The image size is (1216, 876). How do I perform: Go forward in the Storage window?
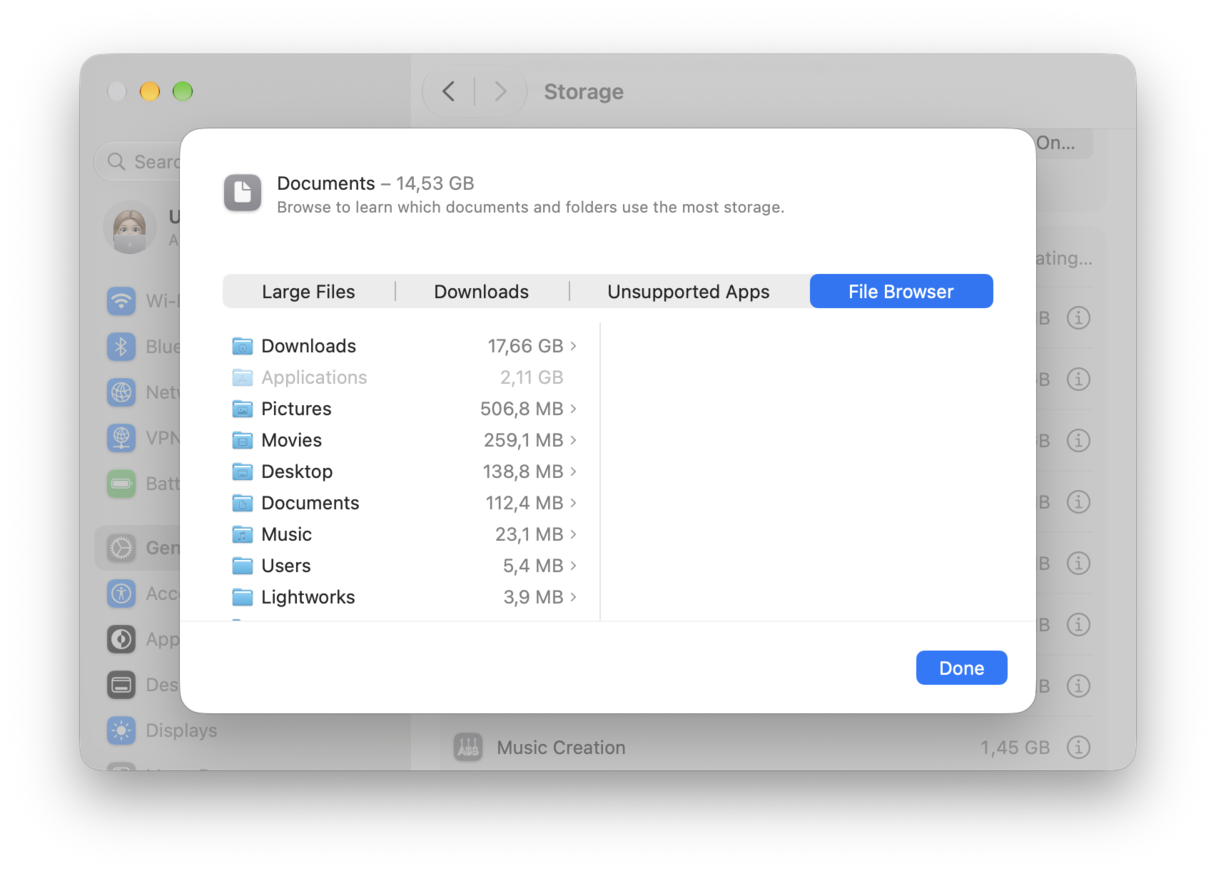point(500,92)
